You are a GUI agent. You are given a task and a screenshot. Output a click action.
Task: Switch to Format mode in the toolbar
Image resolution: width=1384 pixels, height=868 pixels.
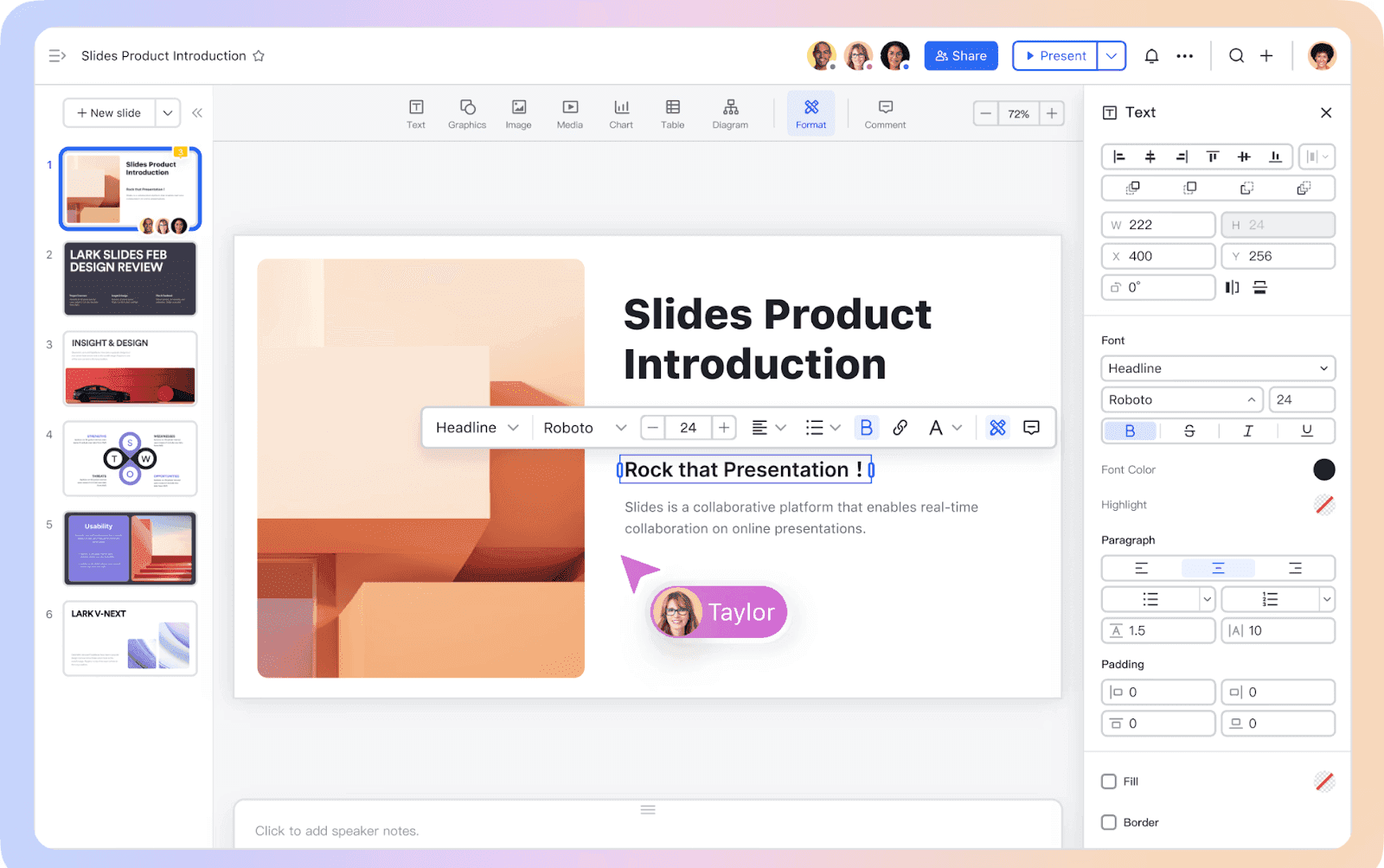point(811,112)
